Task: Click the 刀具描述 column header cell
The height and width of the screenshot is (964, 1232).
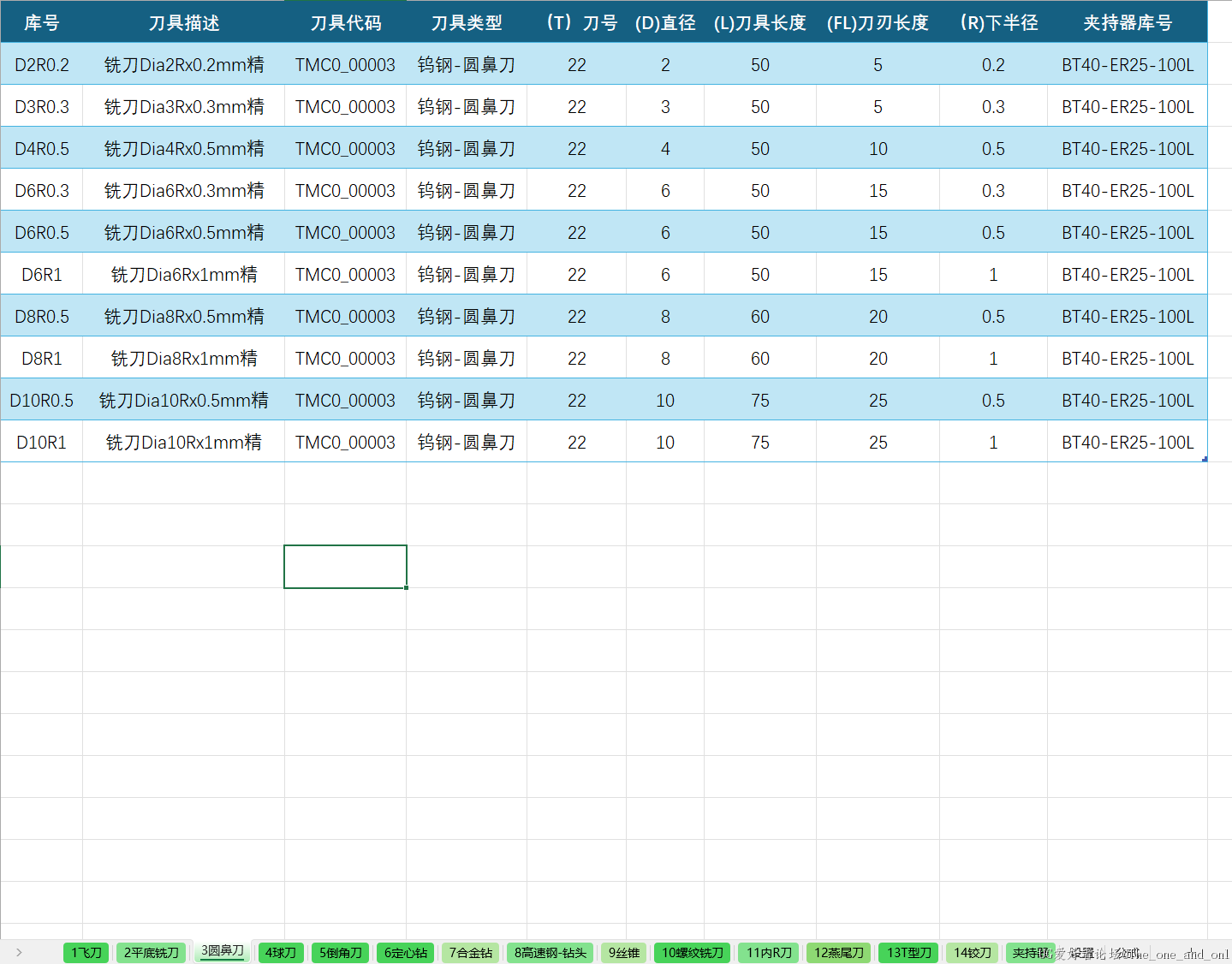Action: pos(184,22)
